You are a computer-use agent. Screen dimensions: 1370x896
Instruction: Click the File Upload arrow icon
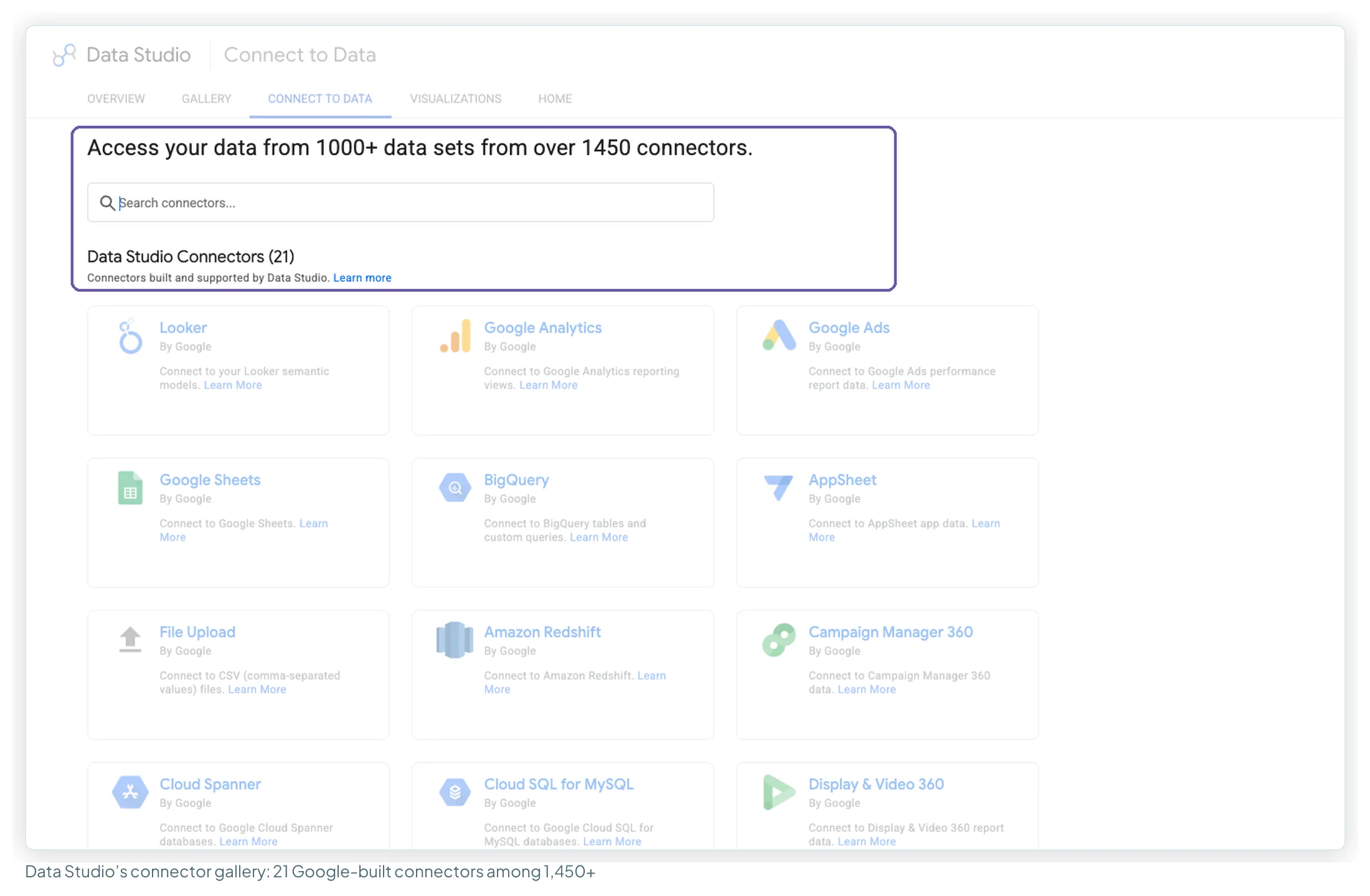(130, 639)
